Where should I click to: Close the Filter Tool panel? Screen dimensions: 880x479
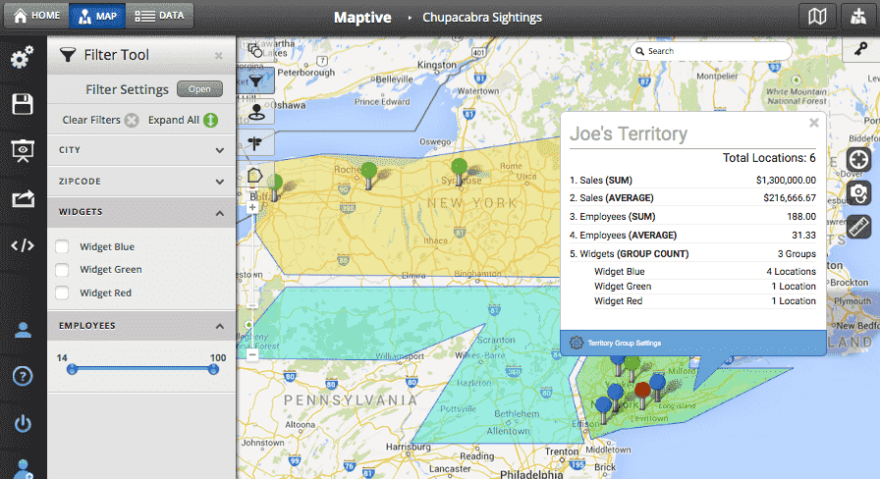click(x=218, y=56)
